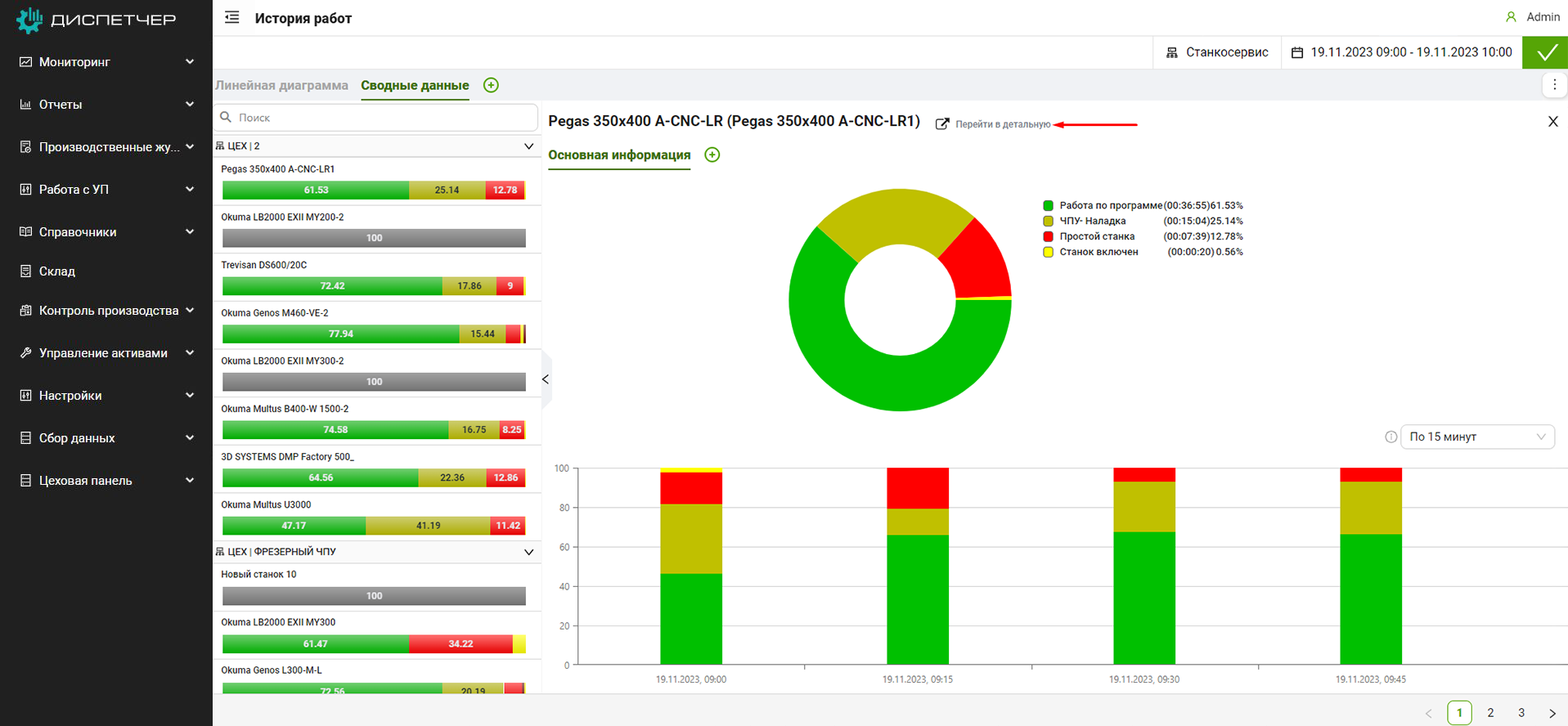Click the plus icon next to Сводные данные
This screenshot has width=1568, height=726.
[491, 85]
